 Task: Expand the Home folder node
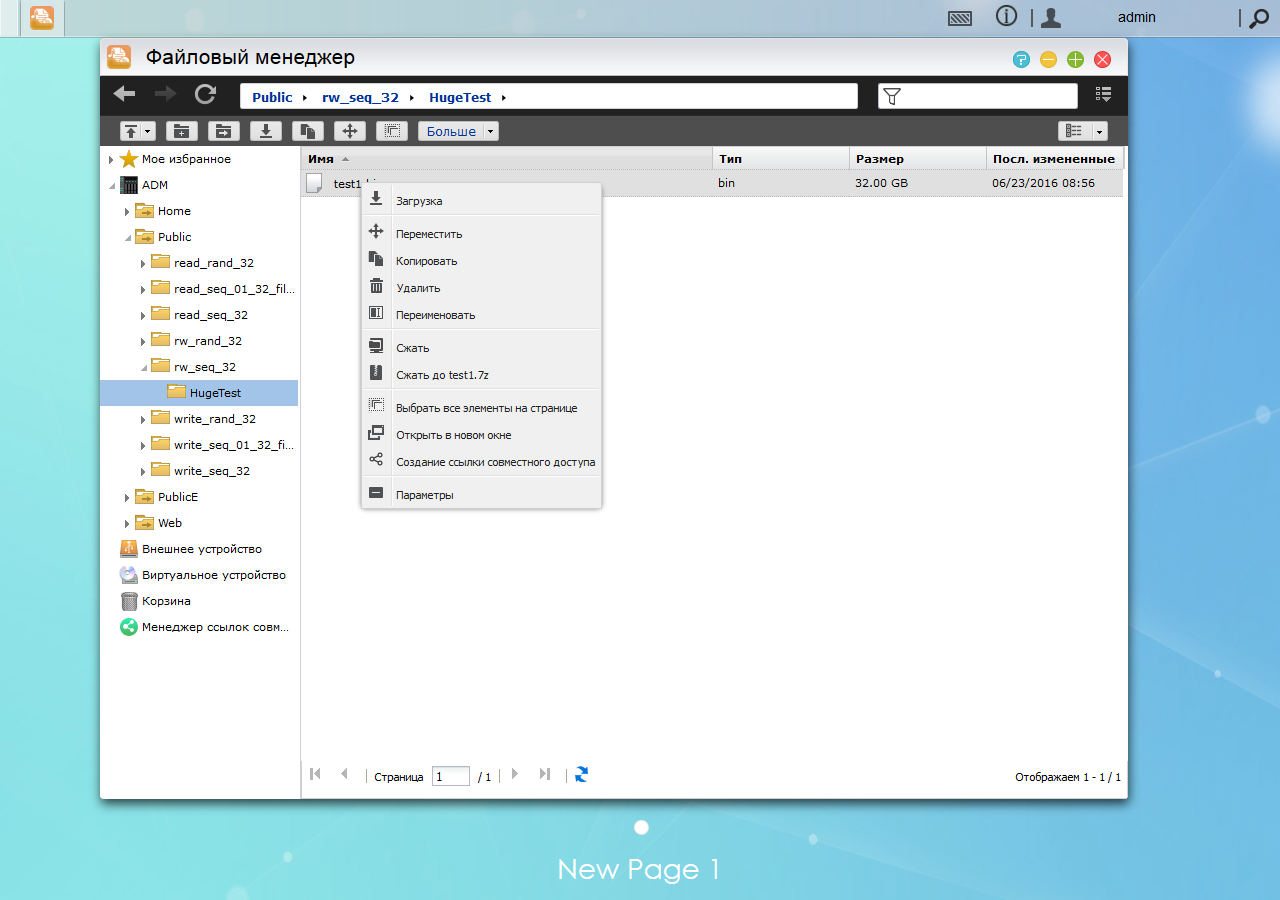tap(127, 211)
